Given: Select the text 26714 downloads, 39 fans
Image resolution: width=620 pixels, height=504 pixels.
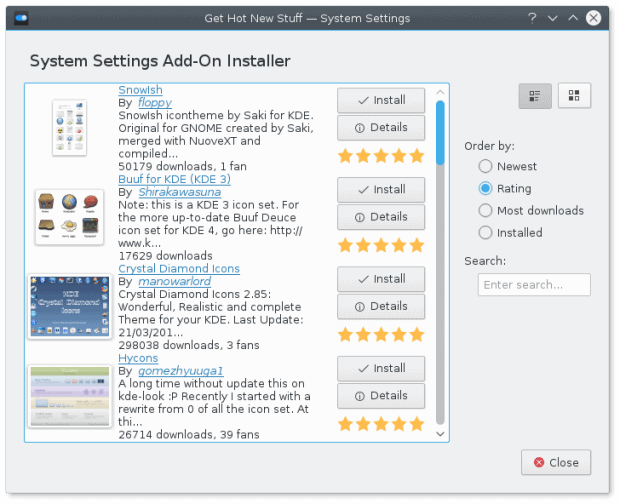Looking at the screenshot, I should pos(189,434).
